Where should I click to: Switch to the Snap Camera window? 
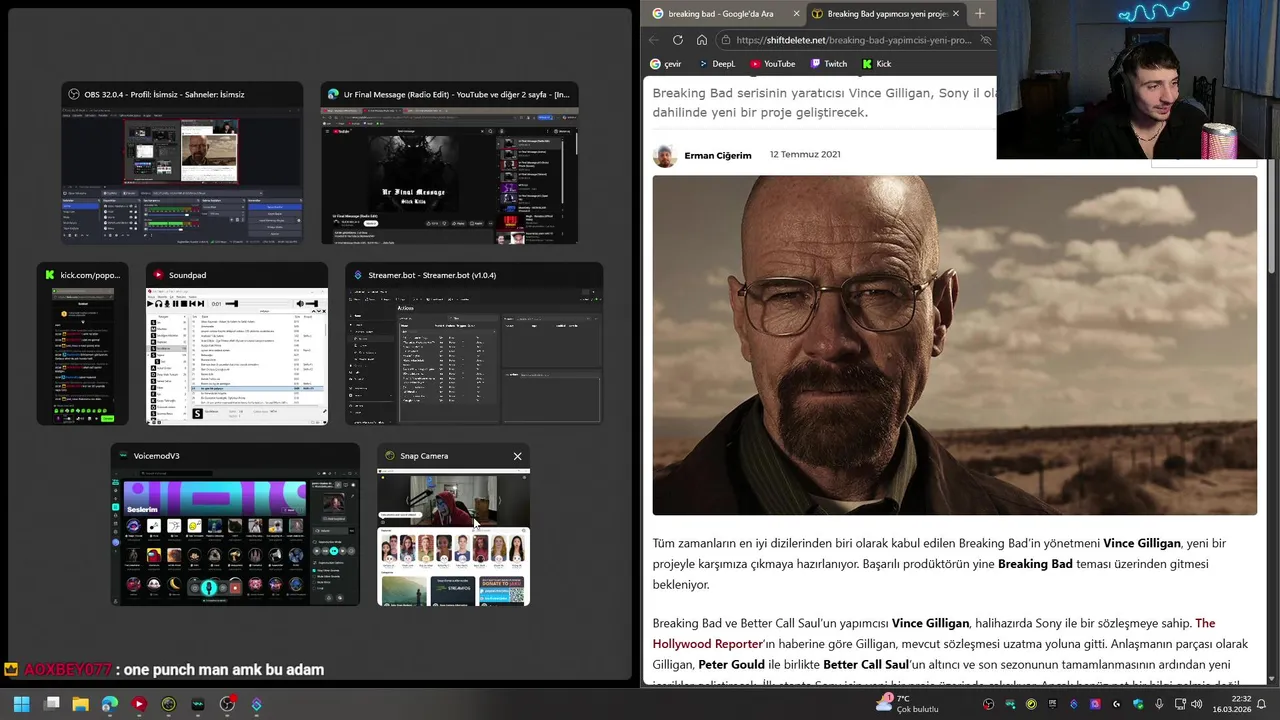[x=453, y=525]
